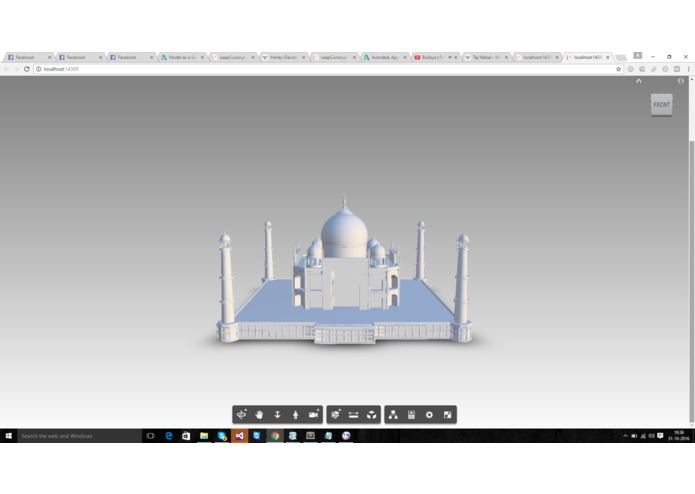Close the active localhost tab
The height and width of the screenshot is (494, 695).
[608, 58]
